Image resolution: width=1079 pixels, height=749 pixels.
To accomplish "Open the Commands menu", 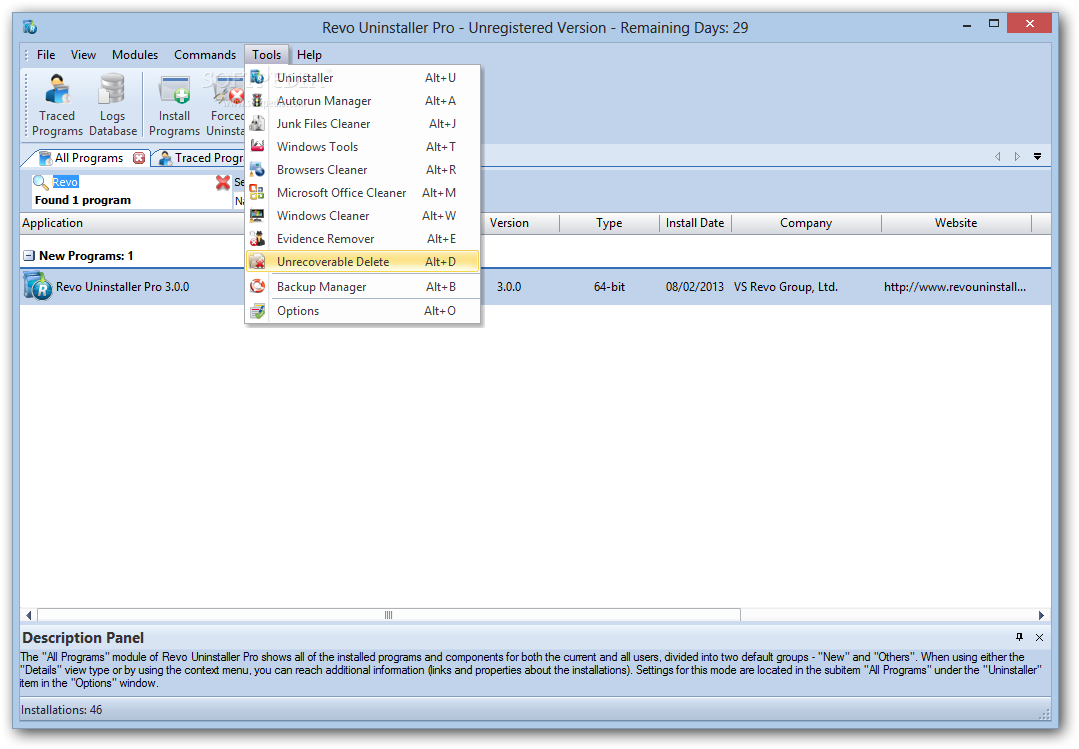I will (205, 55).
